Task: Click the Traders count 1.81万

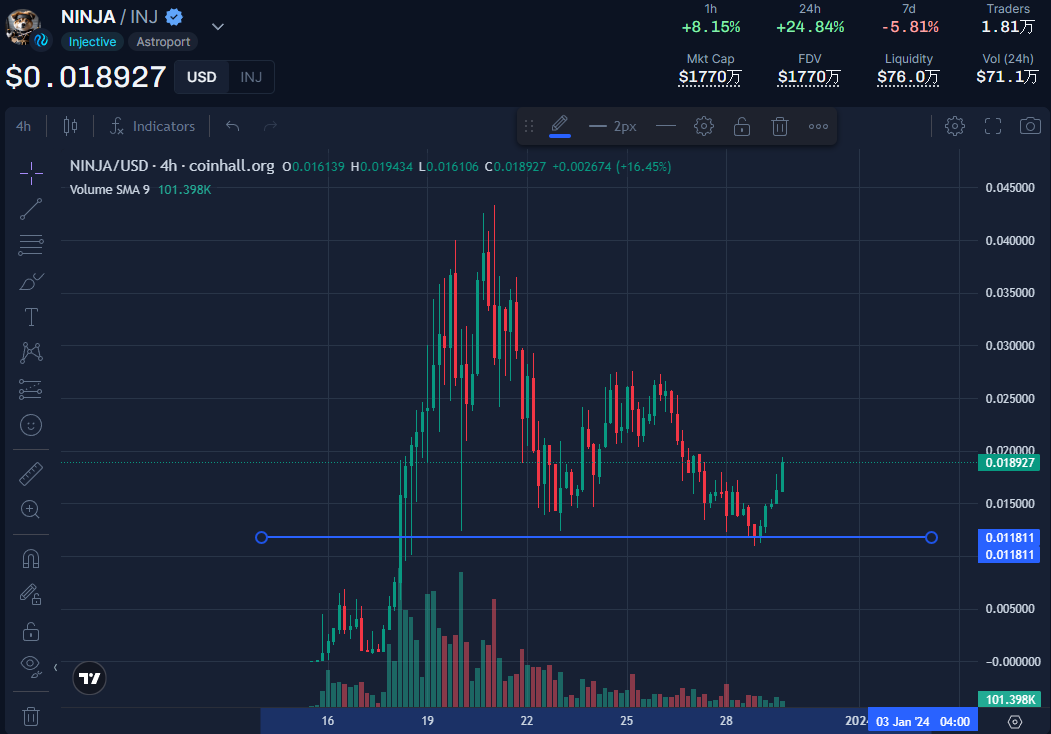Action: coord(1007,27)
